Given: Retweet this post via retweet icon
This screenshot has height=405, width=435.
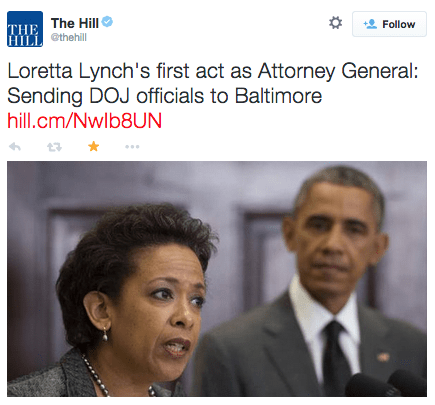Looking at the screenshot, I should [x=54, y=147].
